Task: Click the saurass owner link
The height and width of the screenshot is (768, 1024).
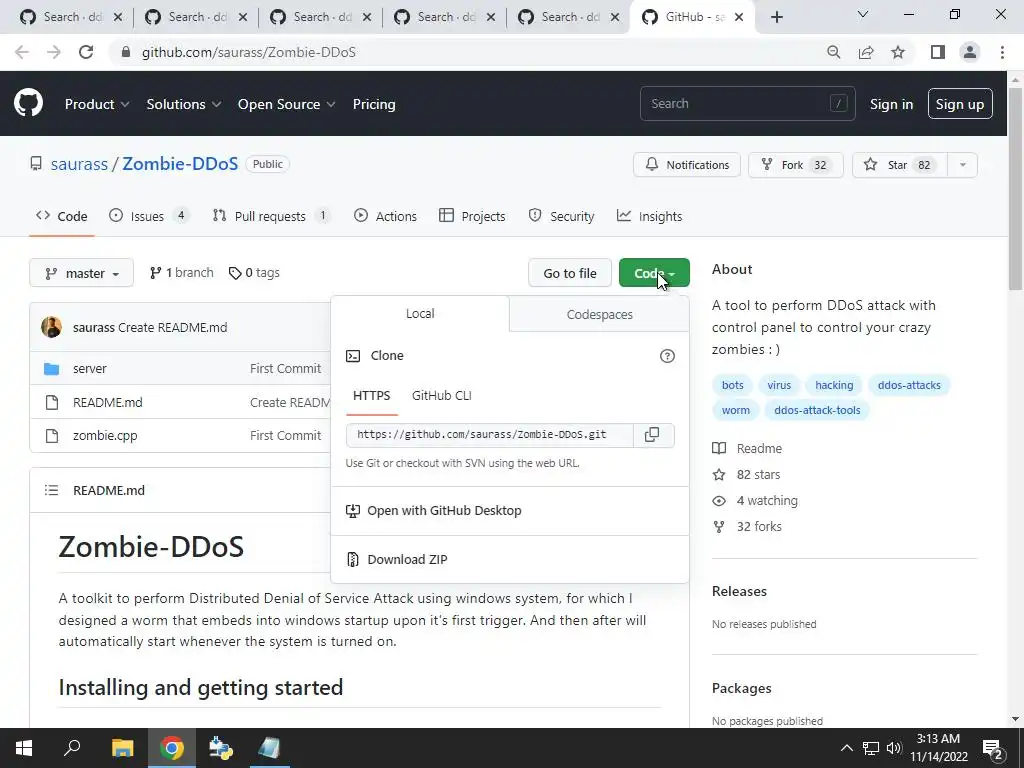Action: pos(79,164)
